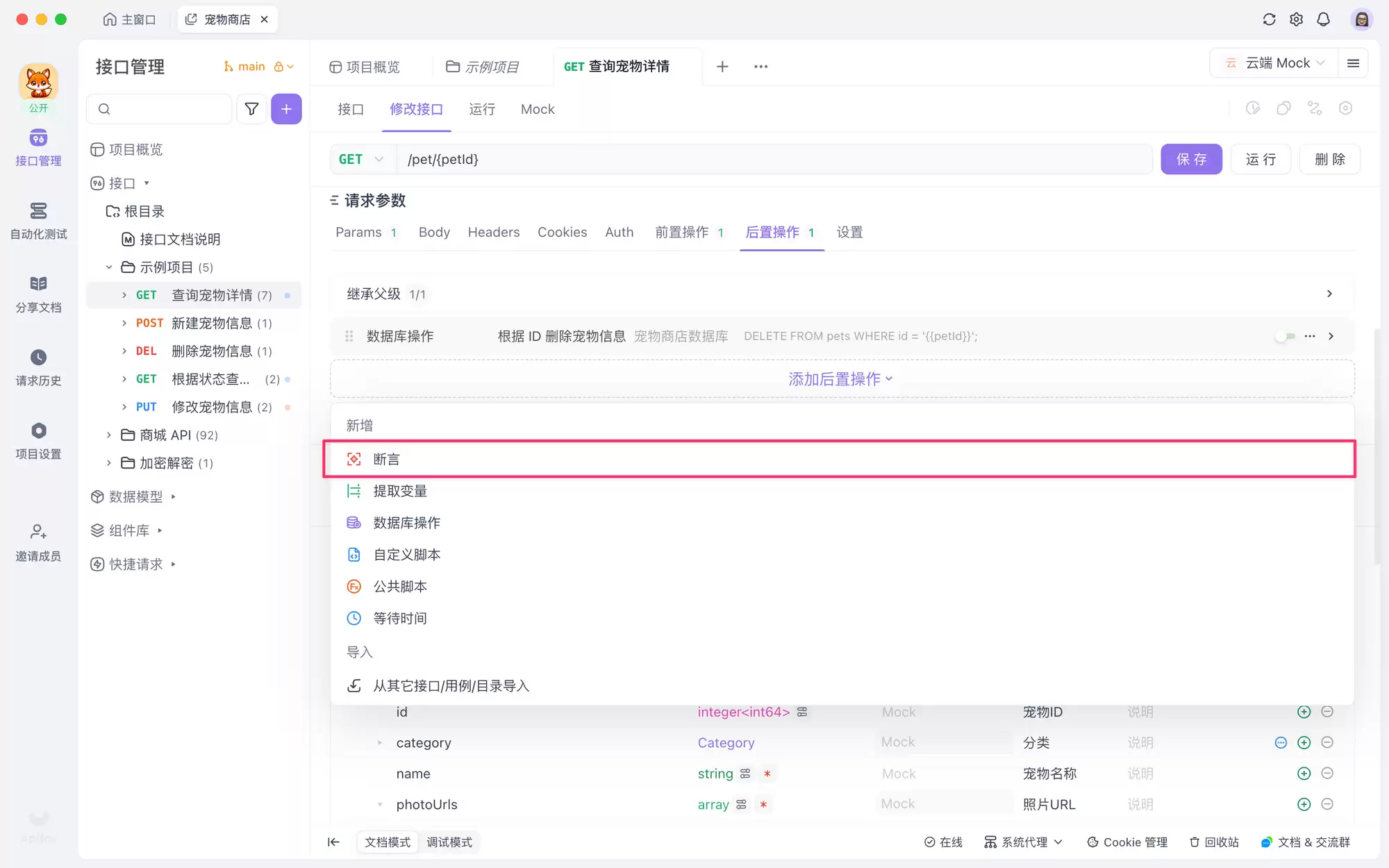Switch to the 运行 tab
The height and width of the screenshot is (868, 1389).
pos(482,110)
